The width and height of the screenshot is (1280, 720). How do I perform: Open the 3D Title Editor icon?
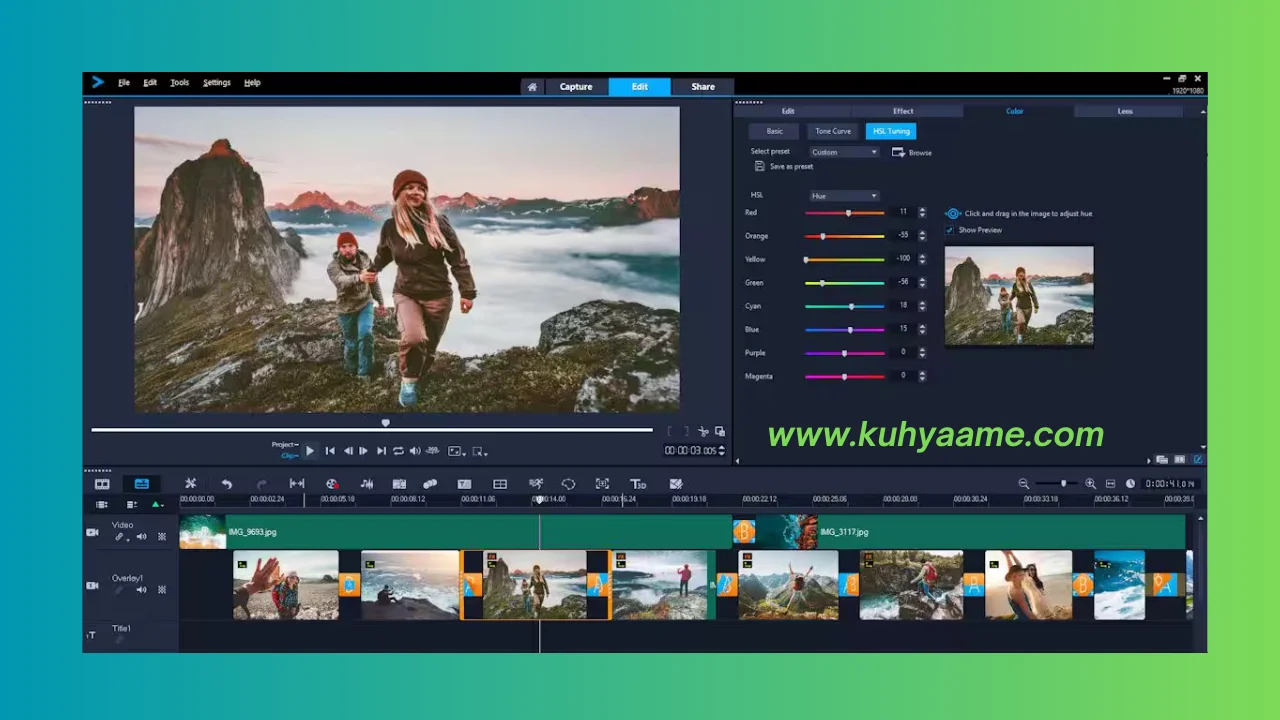point(638,484)
